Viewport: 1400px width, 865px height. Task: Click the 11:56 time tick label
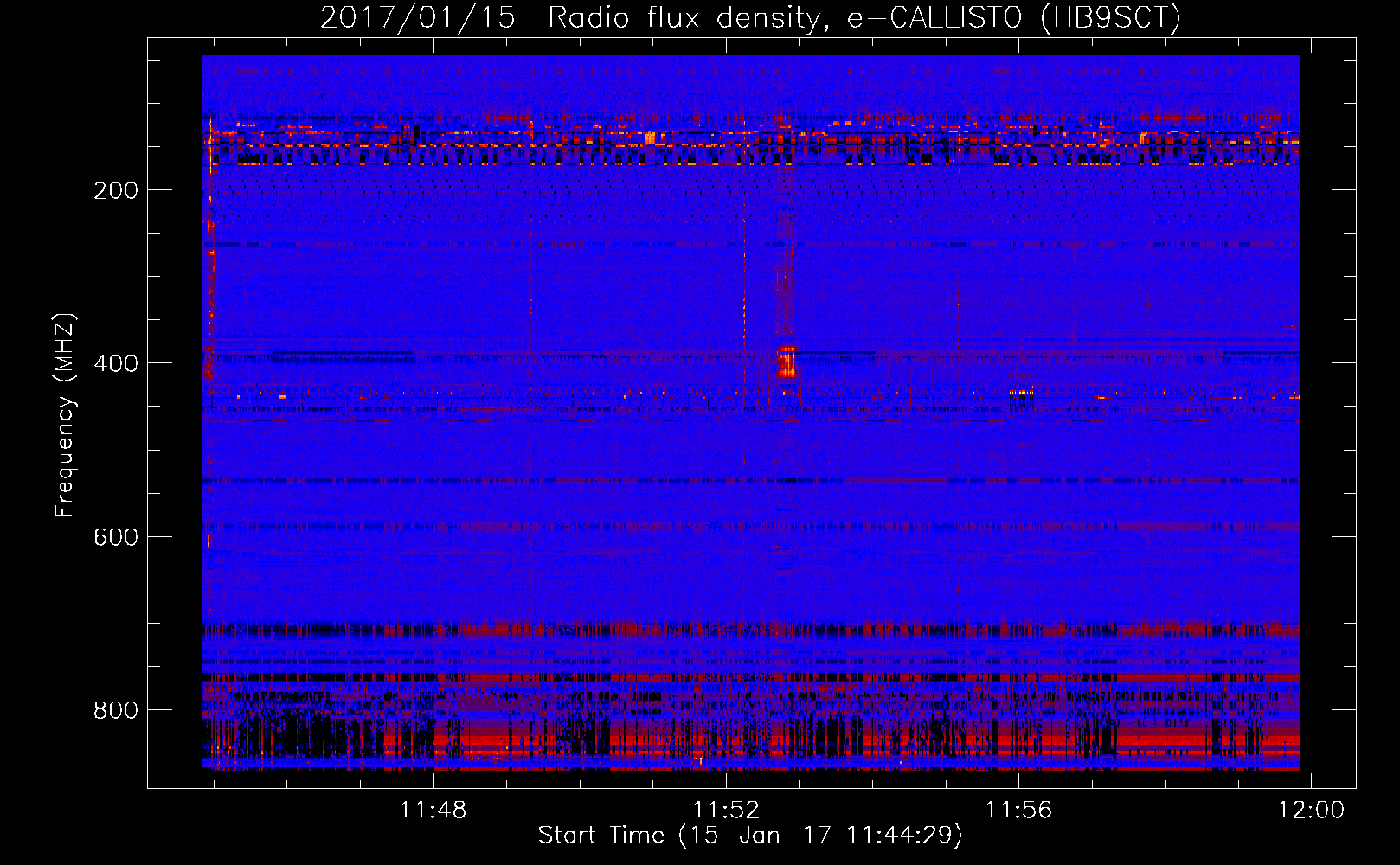coord(1018,810)
